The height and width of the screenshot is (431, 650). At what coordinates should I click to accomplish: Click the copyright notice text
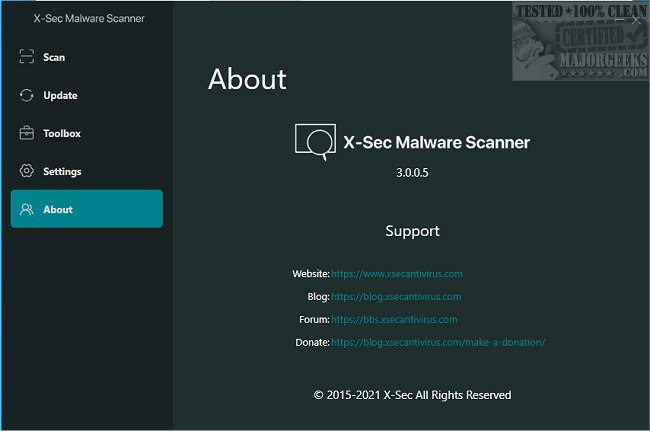tap(412, 395)
